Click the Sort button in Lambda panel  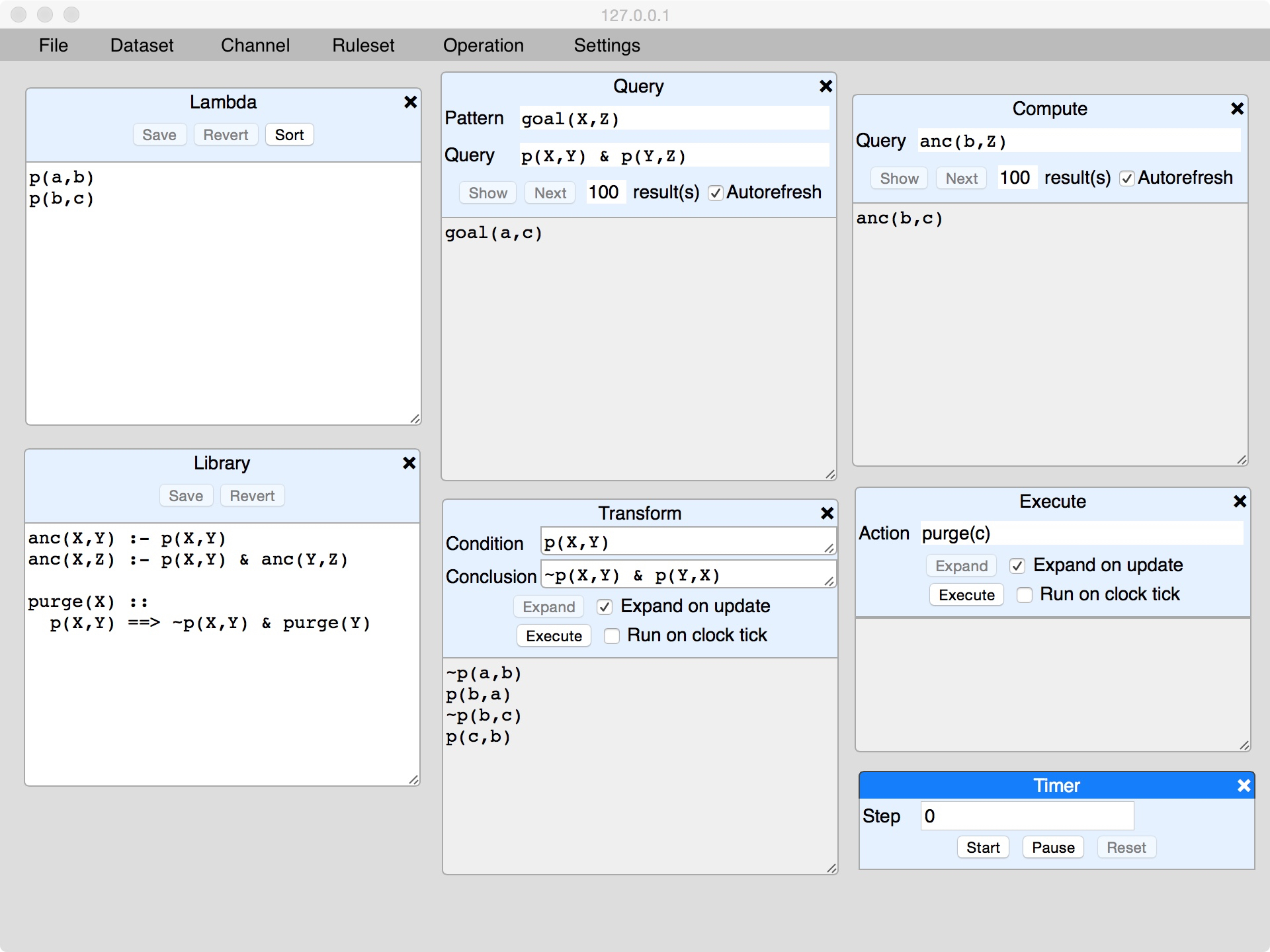[289, 135]
